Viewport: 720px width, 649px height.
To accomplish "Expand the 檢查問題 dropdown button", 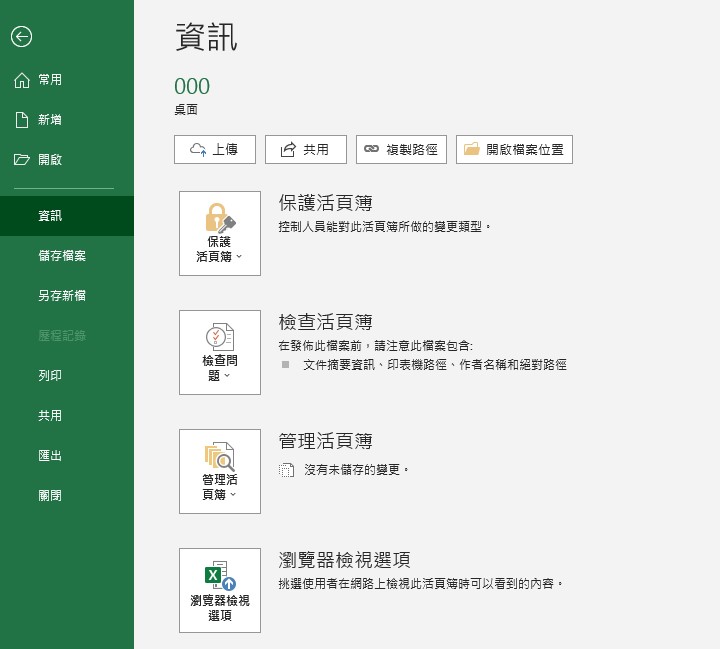I will [x=219, y=352].
